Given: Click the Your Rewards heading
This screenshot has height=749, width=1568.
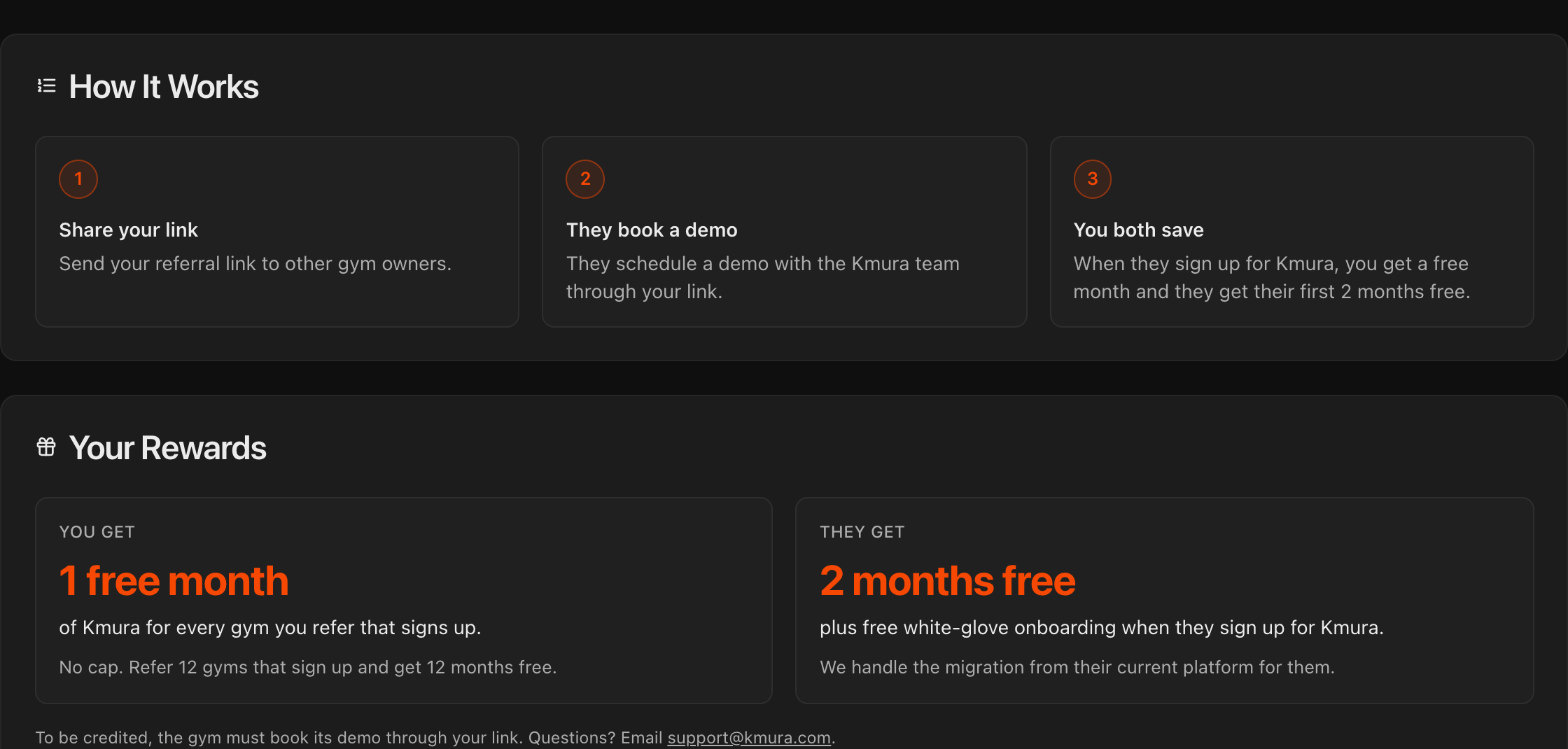Looking at the screenshot, I should tap(168, 448).
